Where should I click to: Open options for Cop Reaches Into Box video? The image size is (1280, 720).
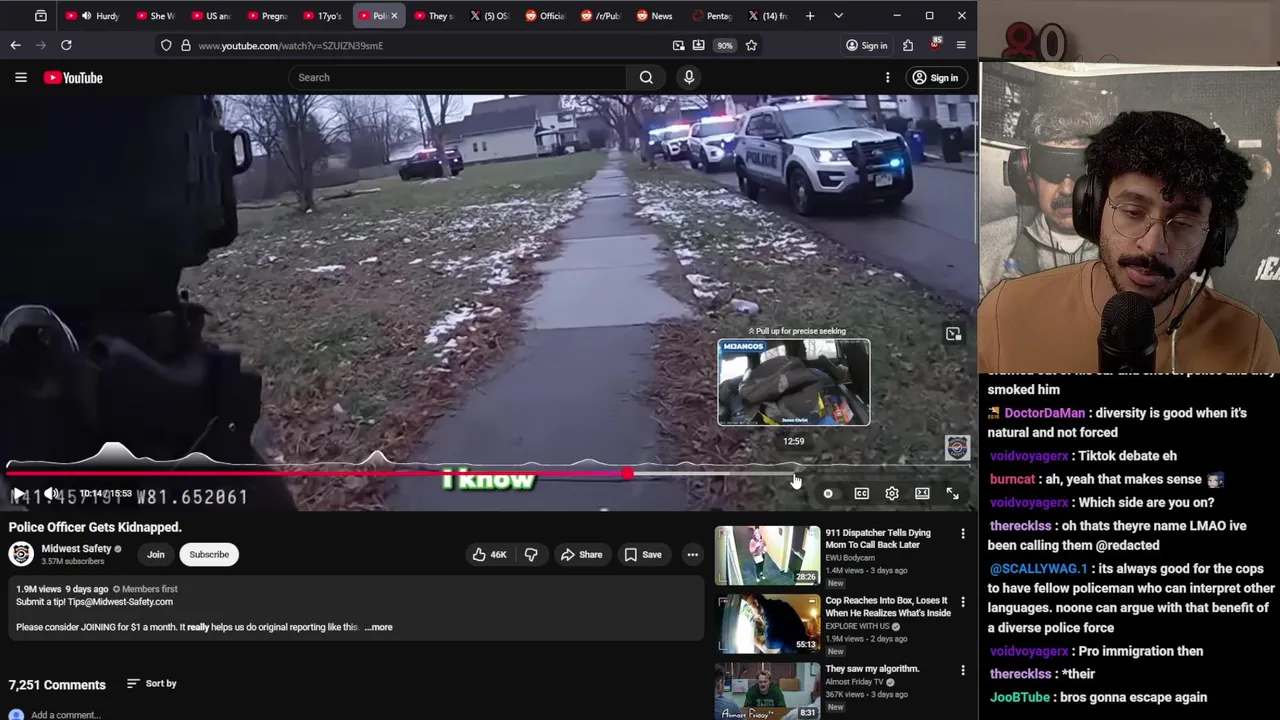point(963,602)
